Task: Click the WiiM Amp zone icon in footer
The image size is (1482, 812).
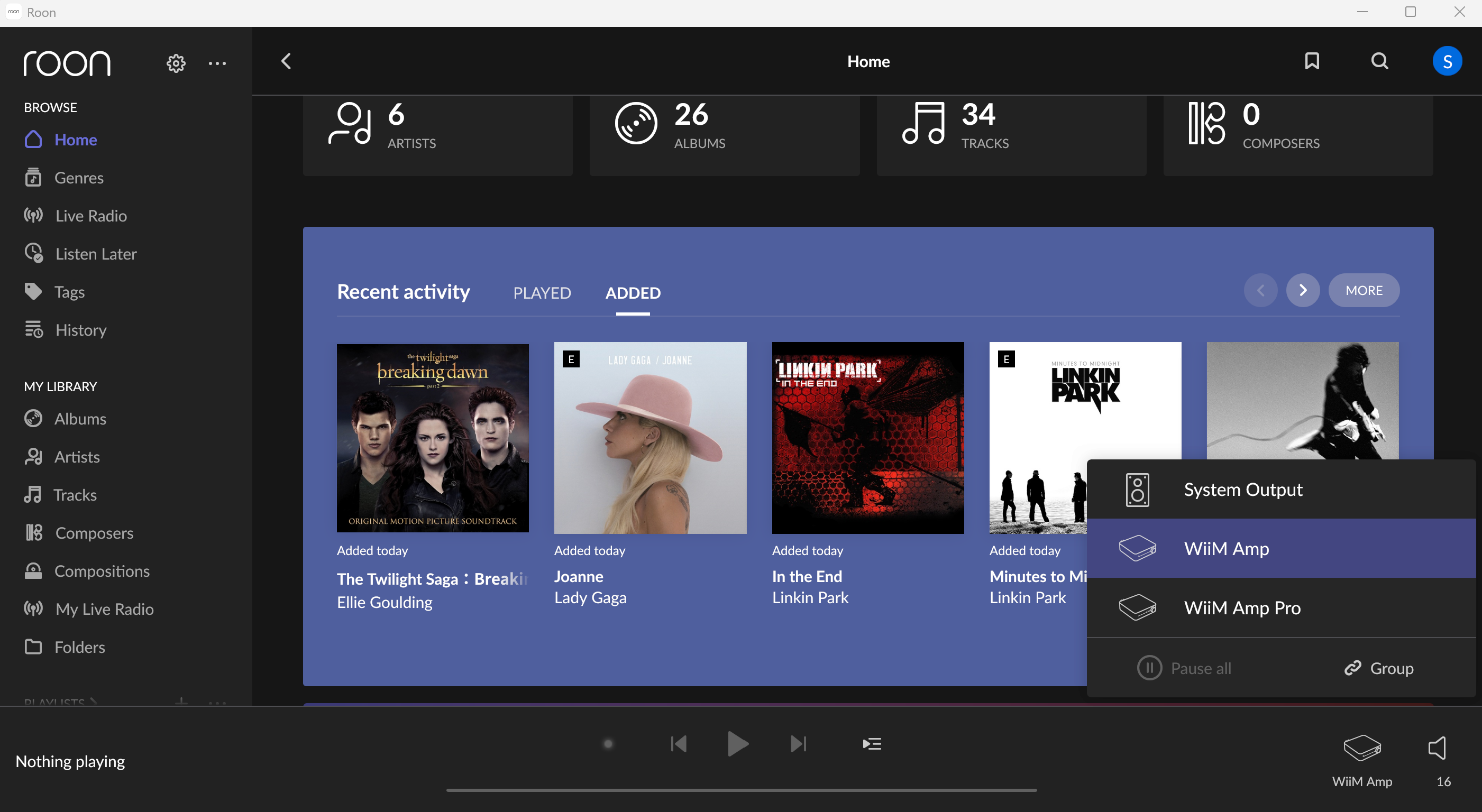Action: (1362, 748)
